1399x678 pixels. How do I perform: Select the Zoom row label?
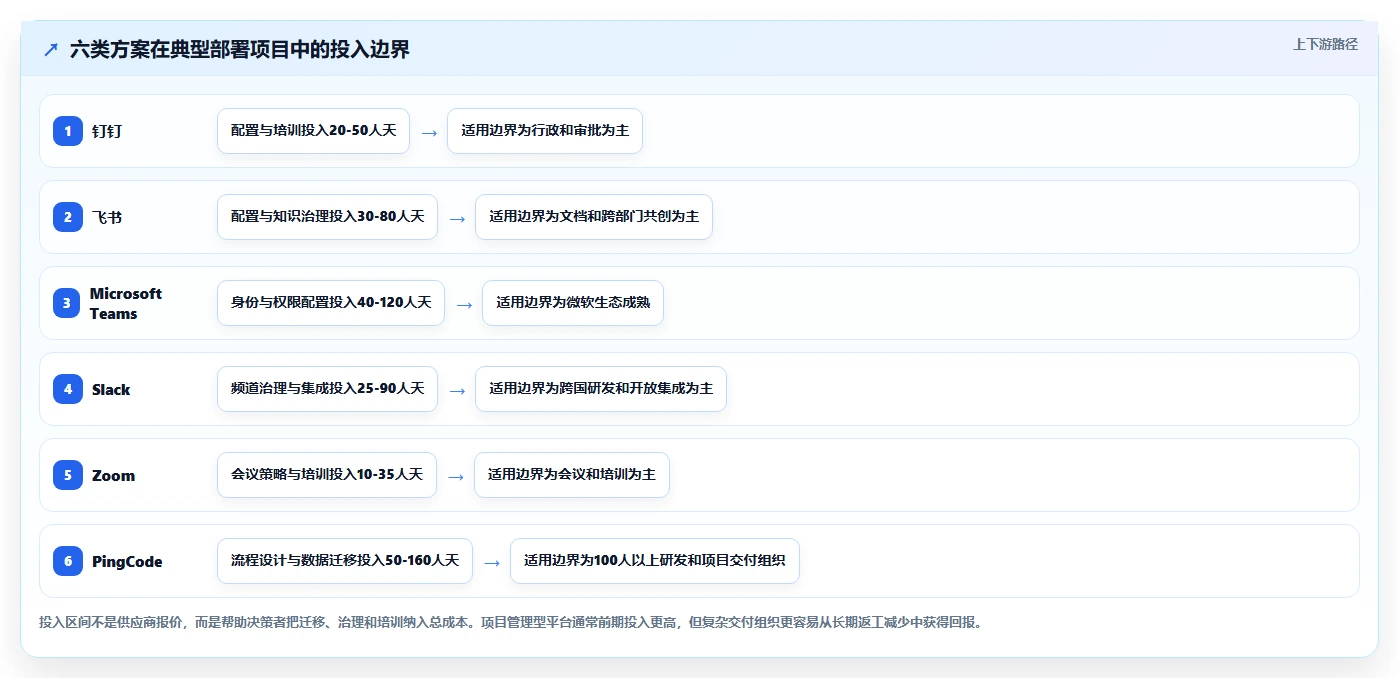pos(113,475)
